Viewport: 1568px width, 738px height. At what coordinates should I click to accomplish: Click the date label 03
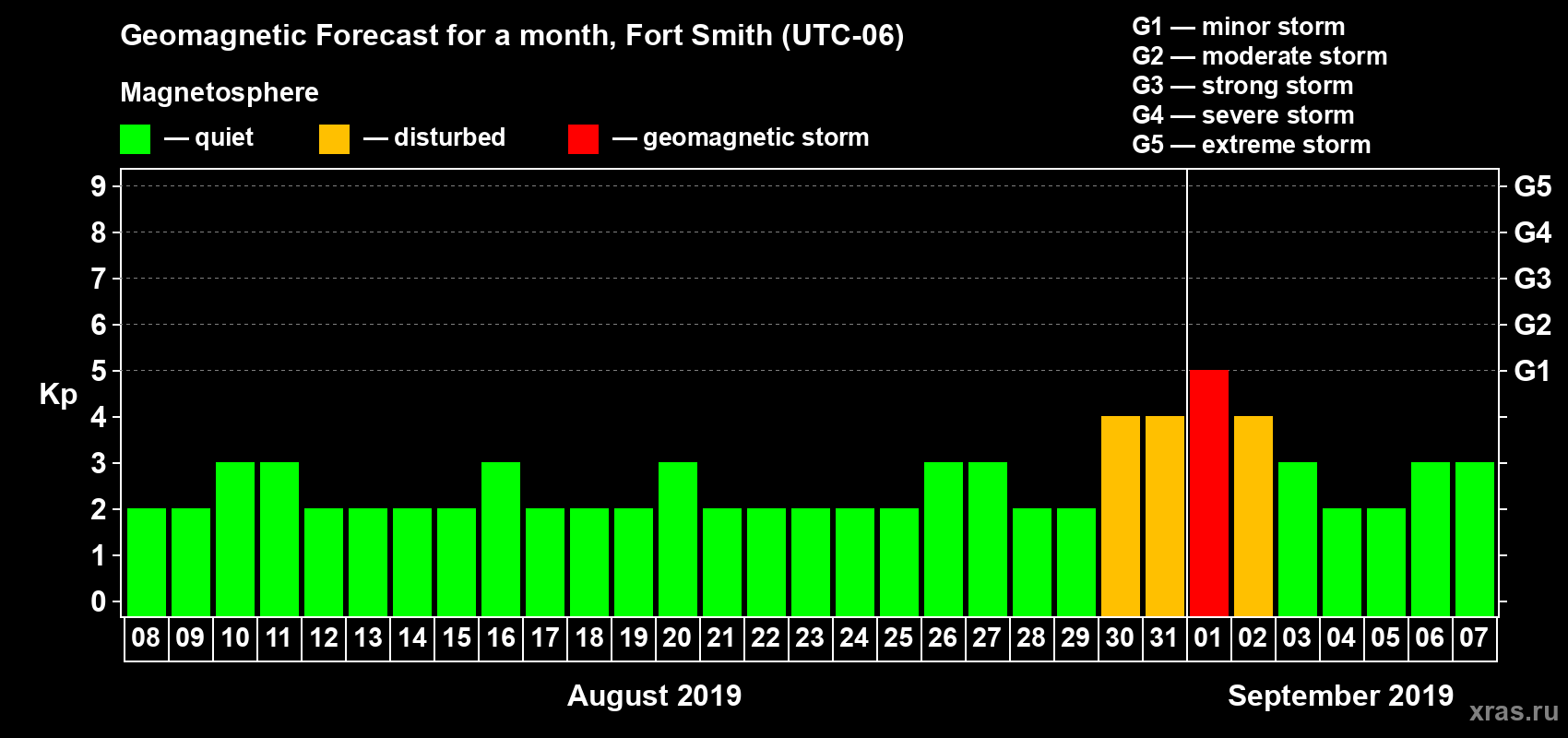(1297, 637)
